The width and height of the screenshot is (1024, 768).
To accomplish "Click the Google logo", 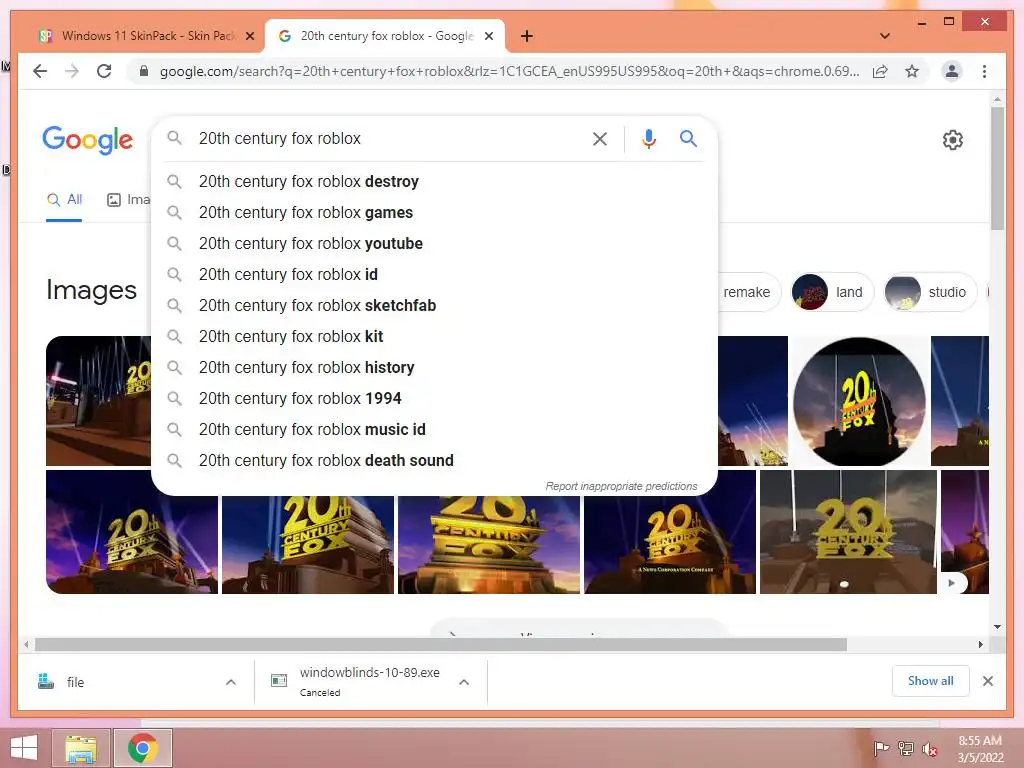I will [x=88, y=140].
